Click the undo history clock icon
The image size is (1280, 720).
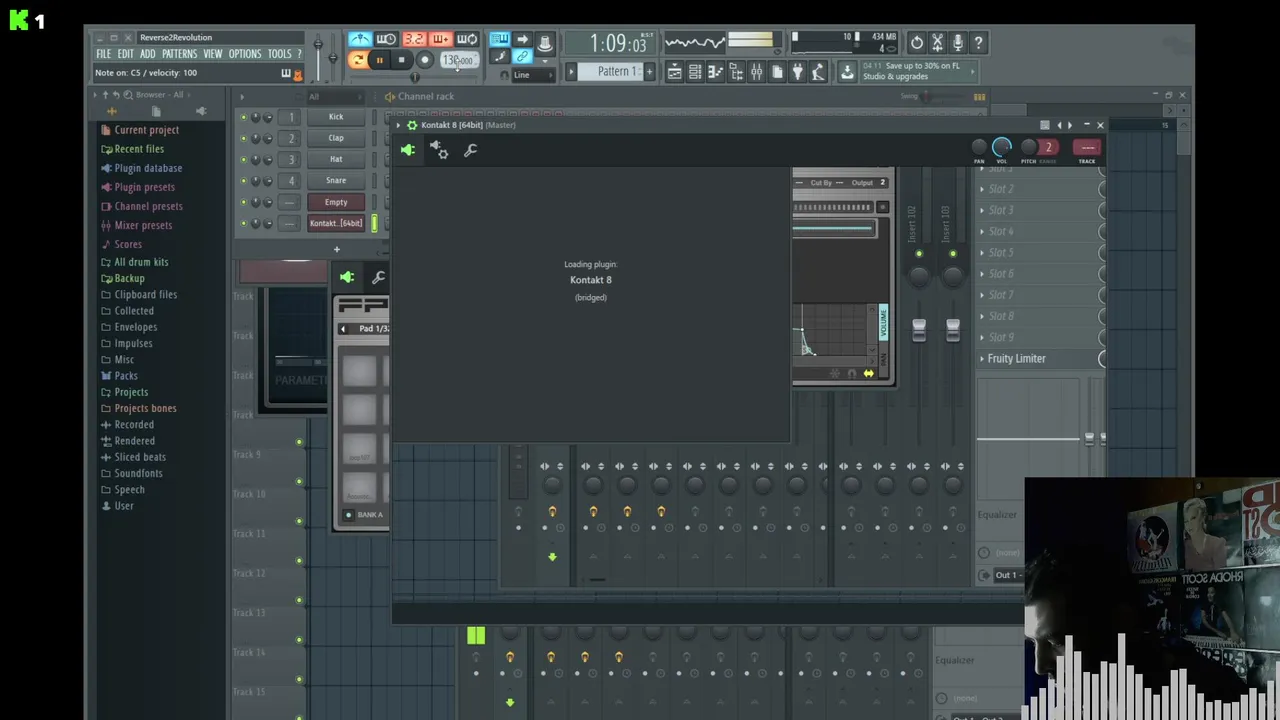(x=916, y=42)
